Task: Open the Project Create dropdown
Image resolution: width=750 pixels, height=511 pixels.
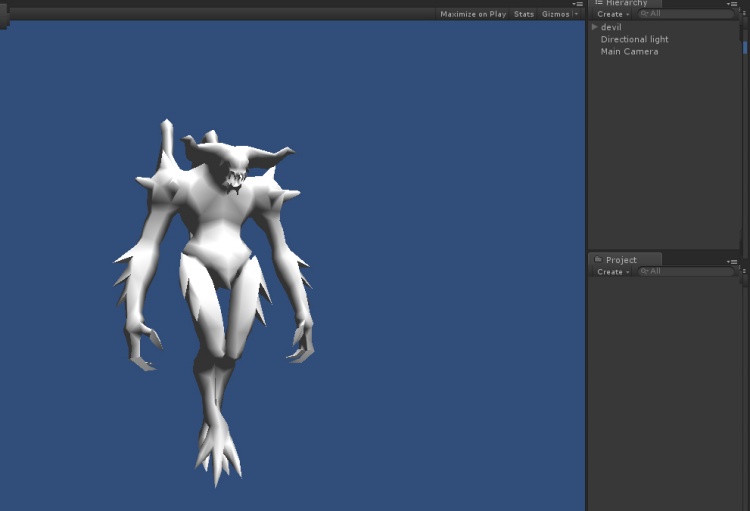Action: click(x=613, y=272)
